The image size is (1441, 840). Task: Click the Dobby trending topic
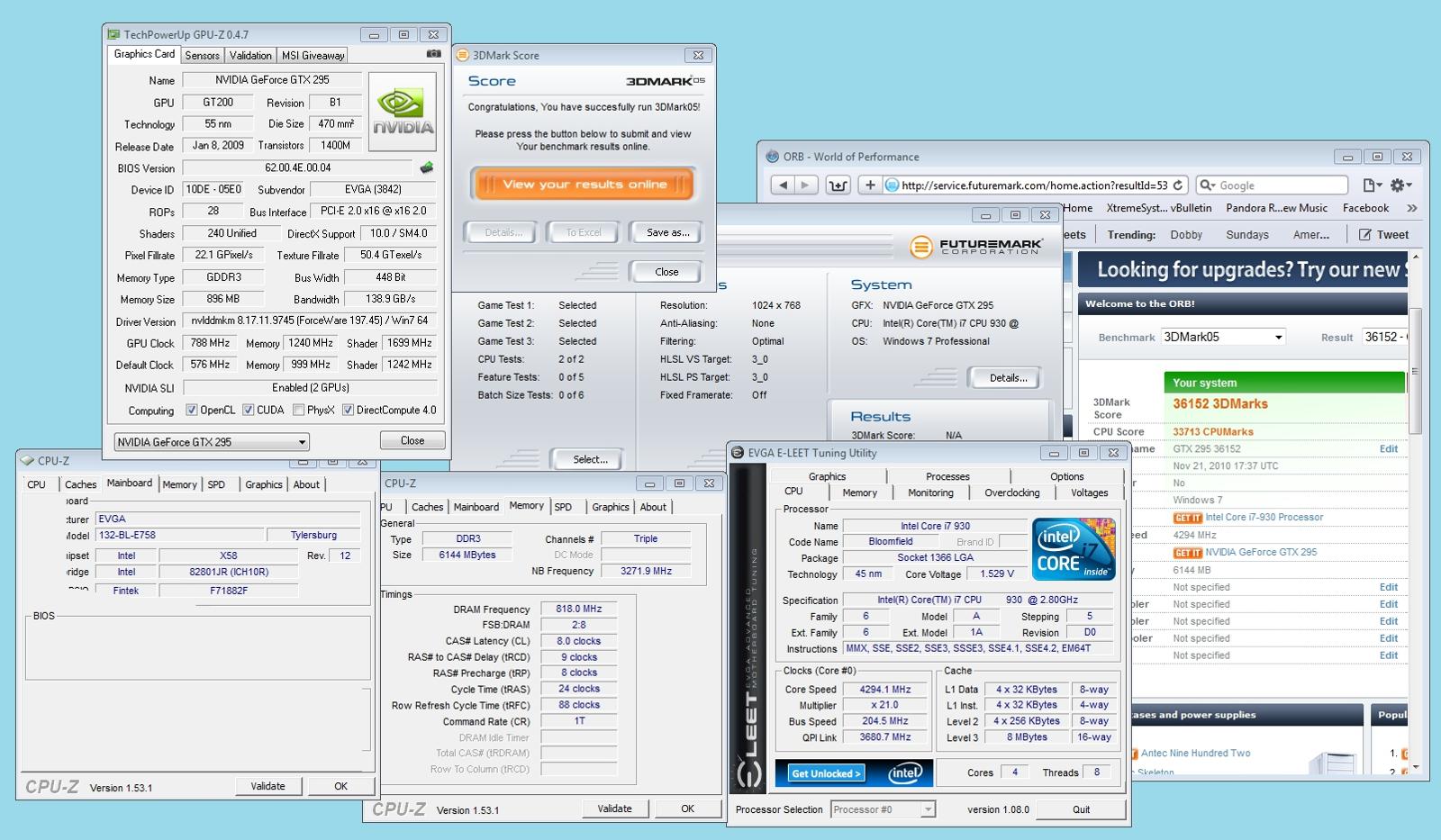click(1186, 235)
